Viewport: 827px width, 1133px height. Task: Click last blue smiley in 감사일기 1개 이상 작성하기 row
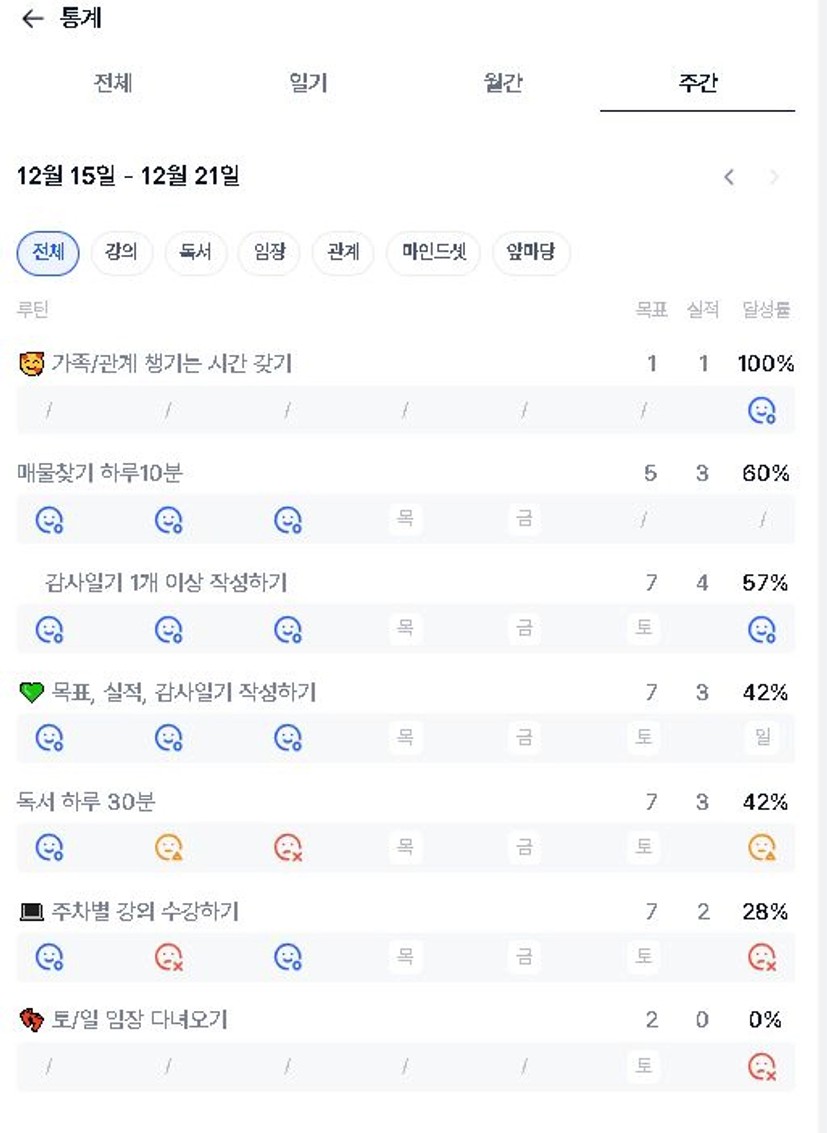pos(762,629)
